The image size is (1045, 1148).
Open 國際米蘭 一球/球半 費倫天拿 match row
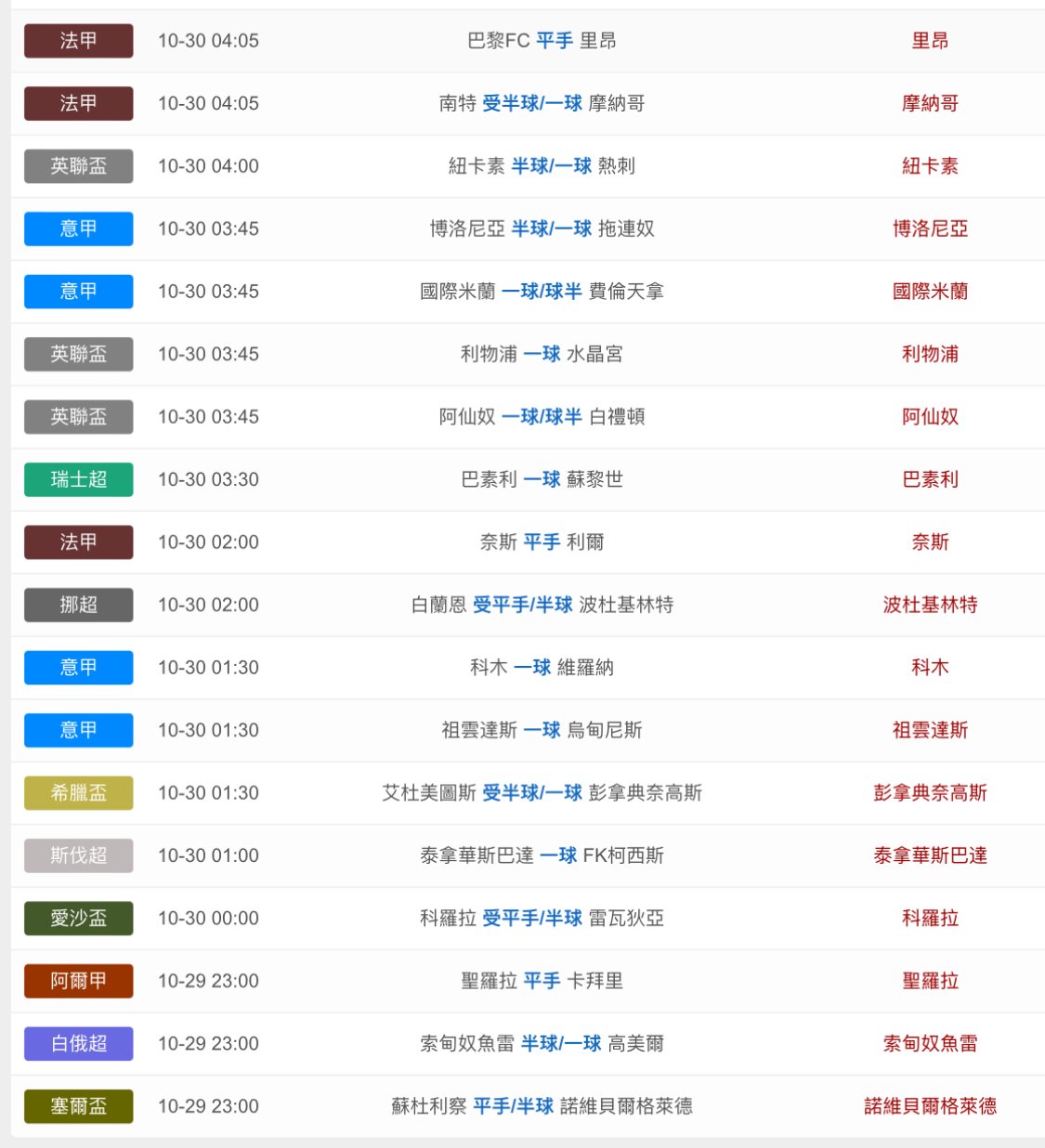(x=542, y=292)
